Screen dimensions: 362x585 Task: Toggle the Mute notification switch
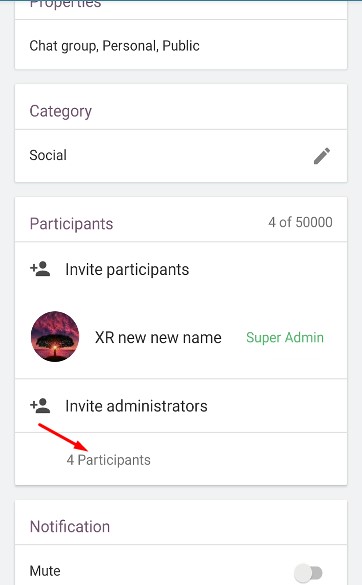308,572
